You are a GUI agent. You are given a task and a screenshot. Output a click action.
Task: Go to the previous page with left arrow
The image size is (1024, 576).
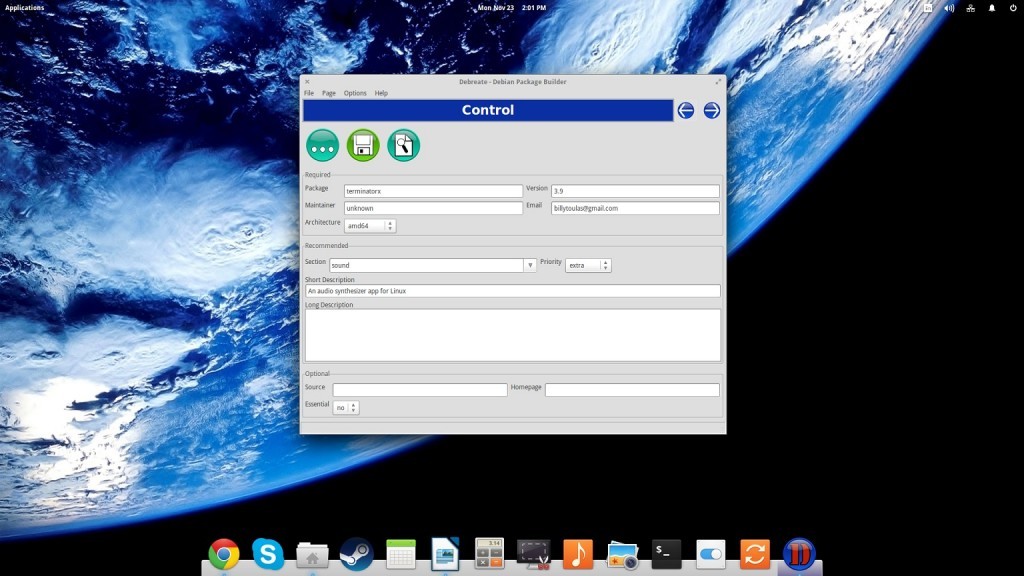[x=685, y=110]
